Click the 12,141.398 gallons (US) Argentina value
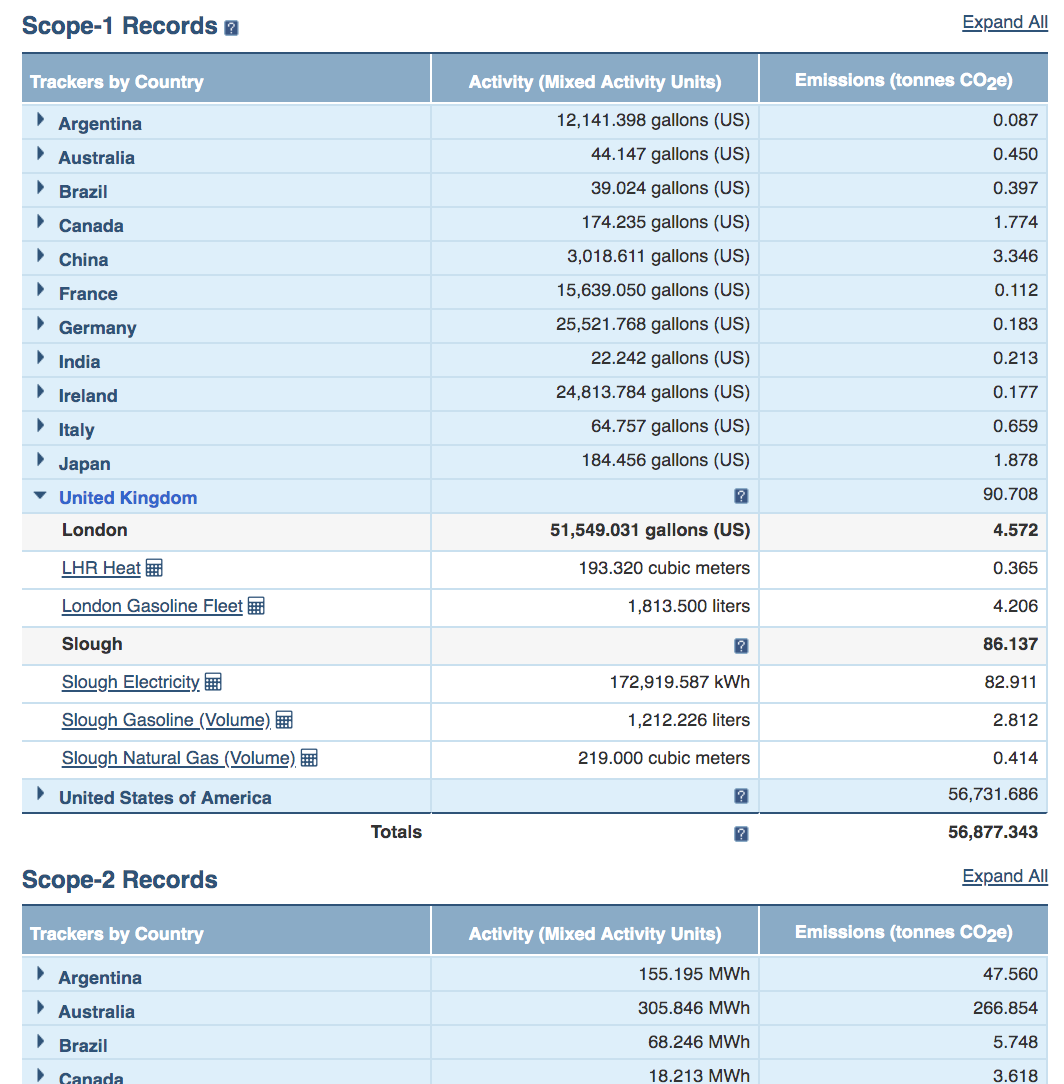1064x1084 pixels. [653, 120]
